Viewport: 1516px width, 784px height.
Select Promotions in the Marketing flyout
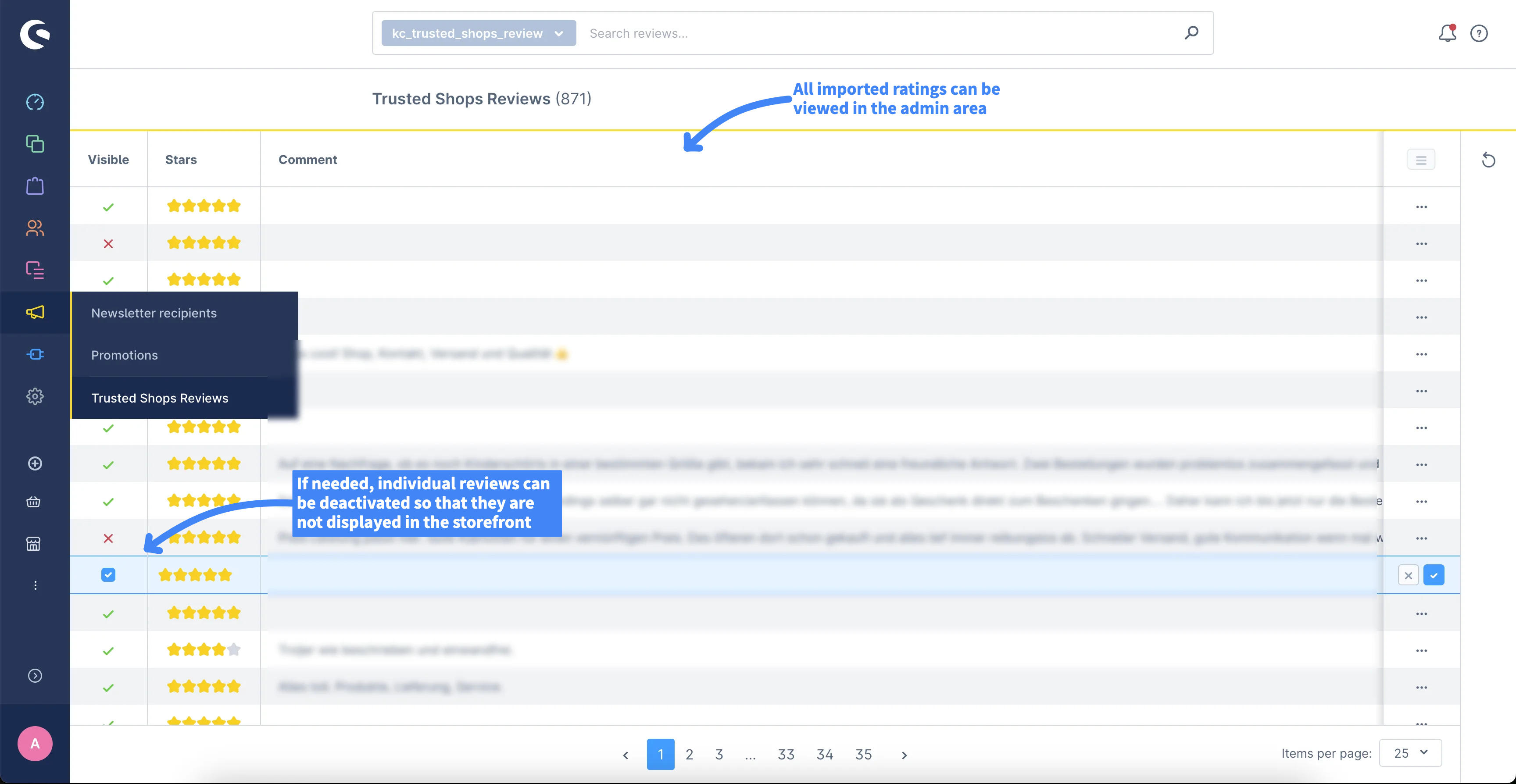[x=125, y=355]
